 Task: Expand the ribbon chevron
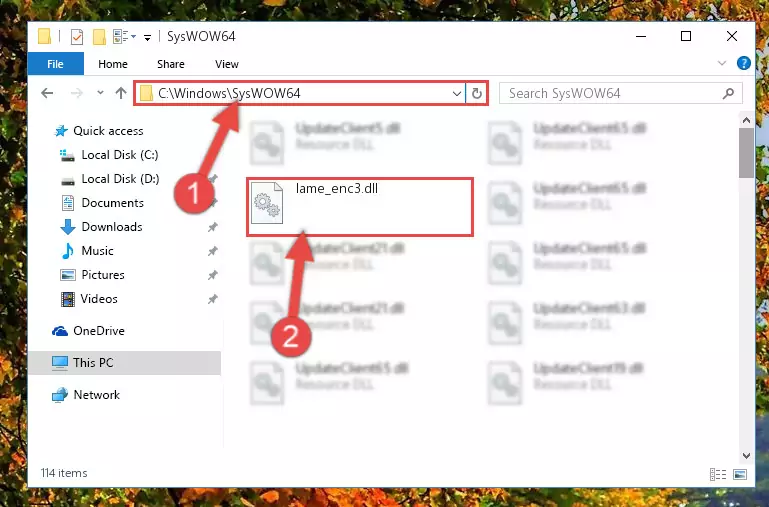722,63
